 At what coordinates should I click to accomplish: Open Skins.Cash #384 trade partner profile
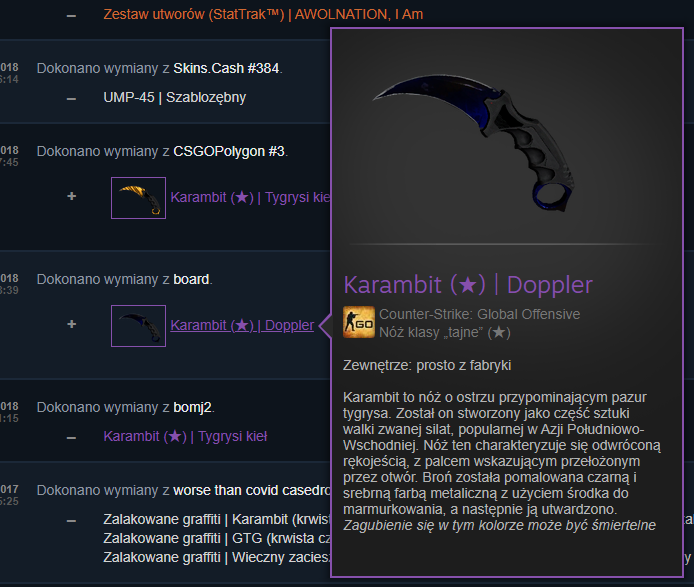pyautogui.click(x=226, y=68)
